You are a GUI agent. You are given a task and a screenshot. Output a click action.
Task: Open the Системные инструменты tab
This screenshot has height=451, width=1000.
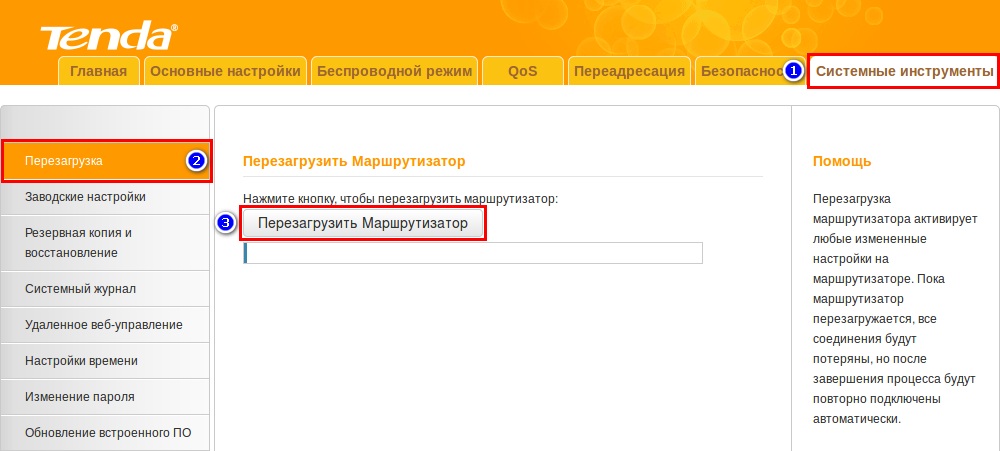click(x=904, y=71)
